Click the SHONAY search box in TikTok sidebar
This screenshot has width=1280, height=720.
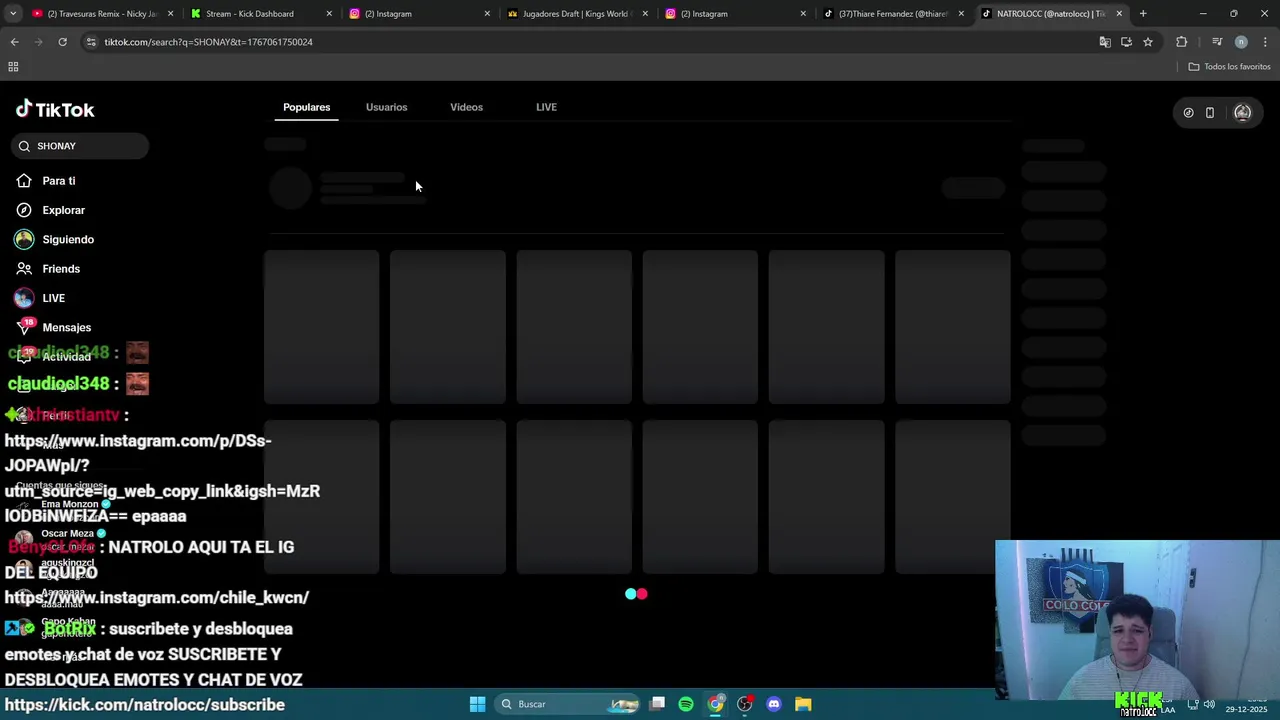(80, 146)
